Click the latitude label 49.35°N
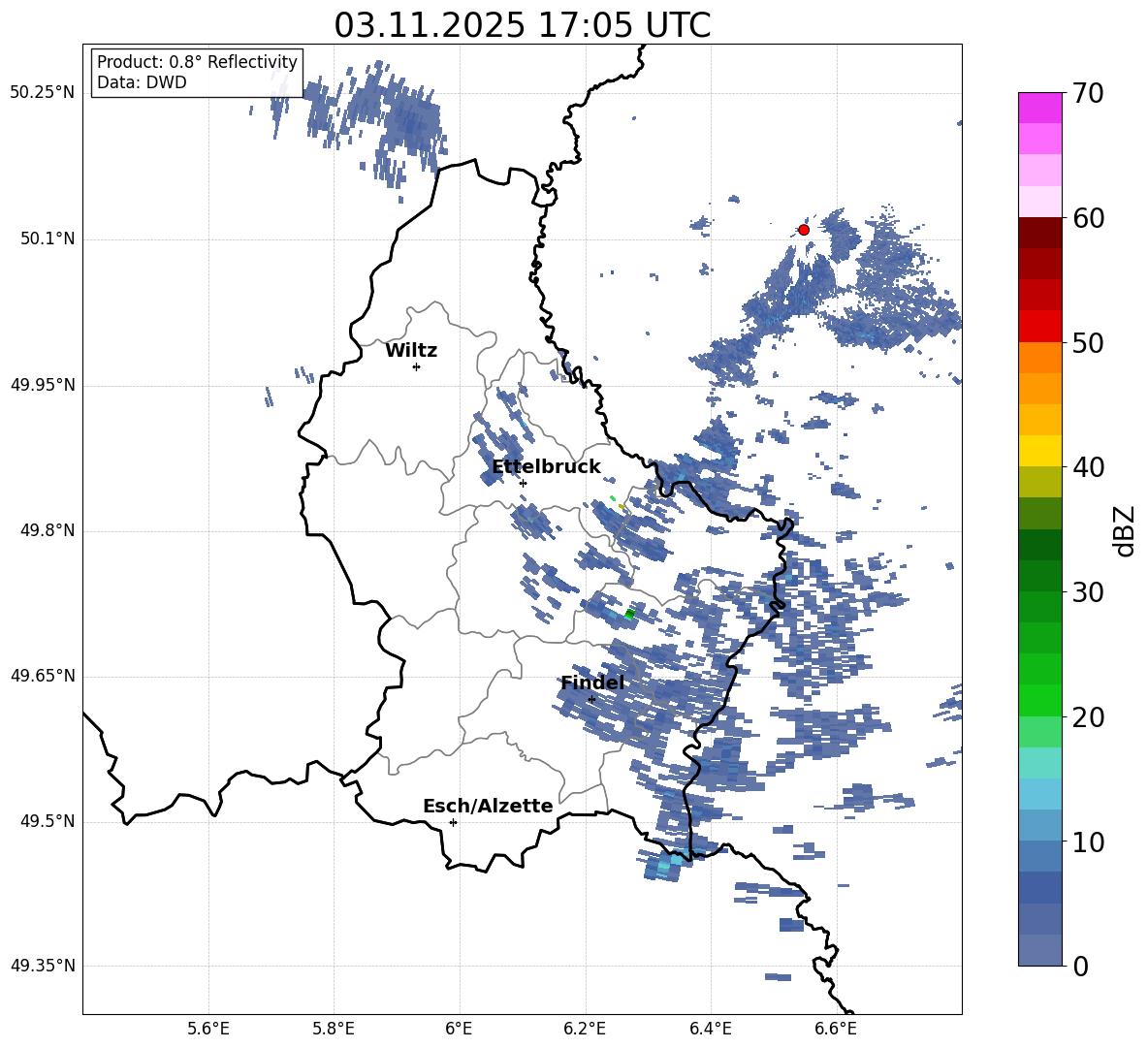Screen dimensions: 1148x1048 point(43,966)
